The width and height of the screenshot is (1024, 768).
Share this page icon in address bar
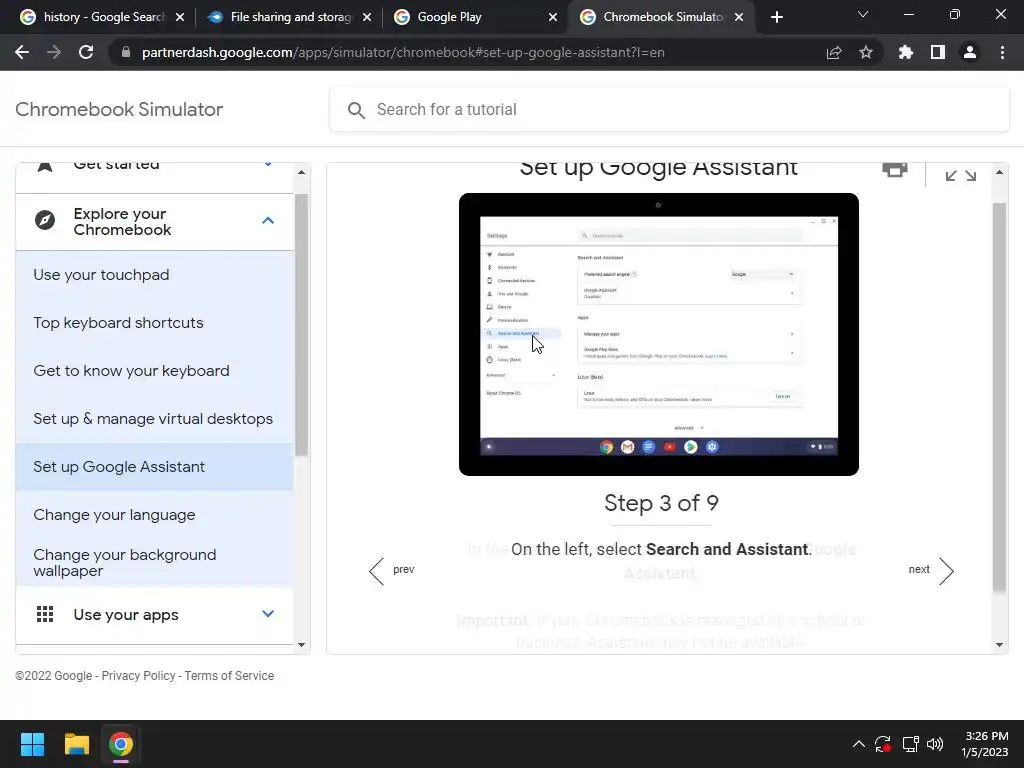pyautogui.click(x=834, y=52)
